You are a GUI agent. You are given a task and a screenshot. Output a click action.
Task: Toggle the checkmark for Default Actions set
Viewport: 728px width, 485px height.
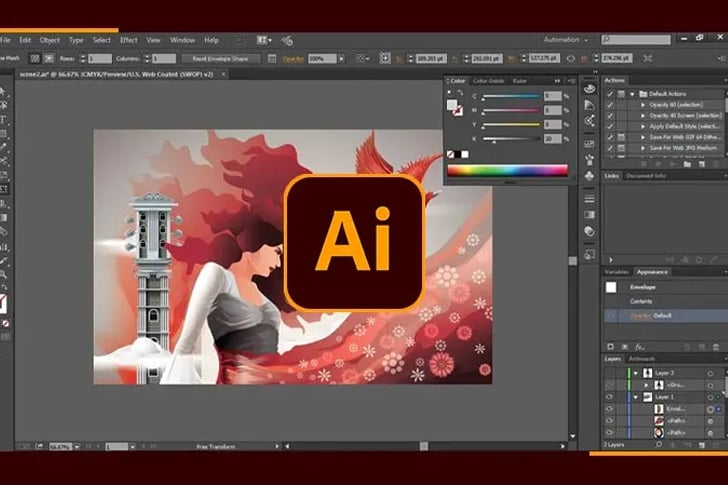click(611, 93)
